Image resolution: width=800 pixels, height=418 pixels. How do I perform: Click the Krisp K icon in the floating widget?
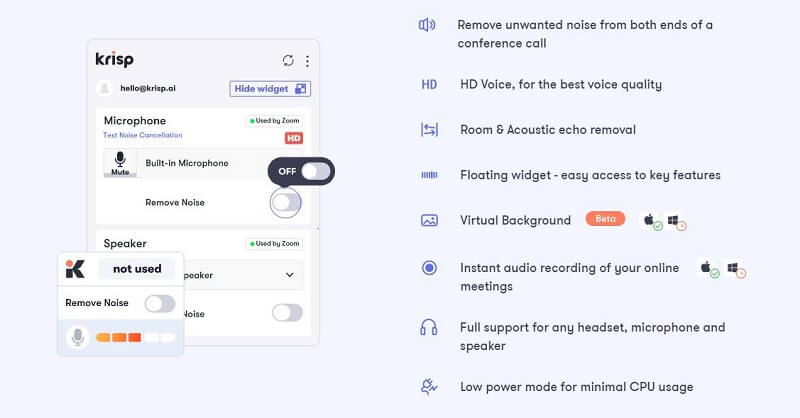coord(75,268)
